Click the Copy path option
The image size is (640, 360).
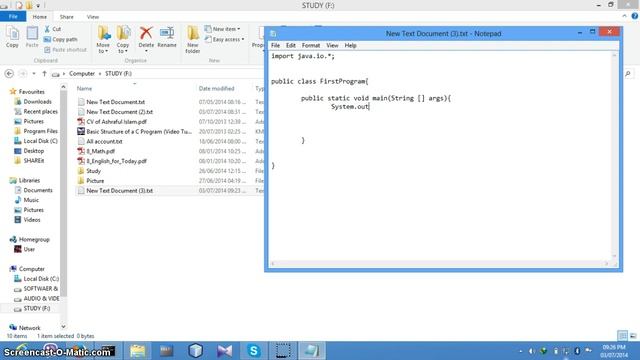pos(60,39)
